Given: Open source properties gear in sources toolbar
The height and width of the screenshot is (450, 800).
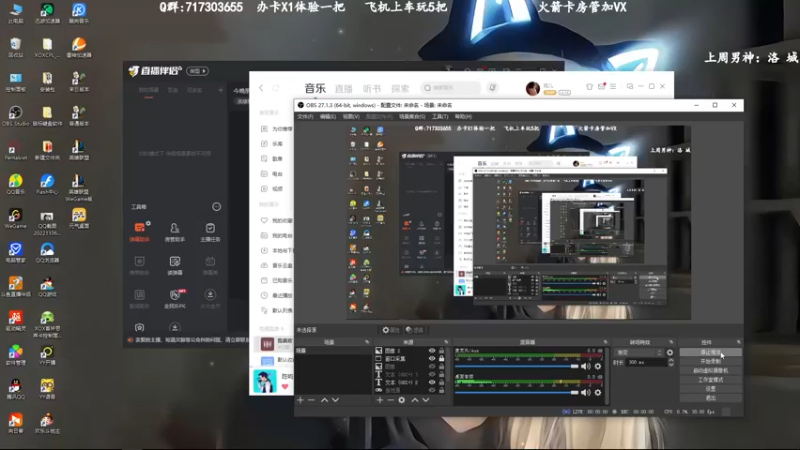Looking at the screenshot, I should [x=402, y=400].
